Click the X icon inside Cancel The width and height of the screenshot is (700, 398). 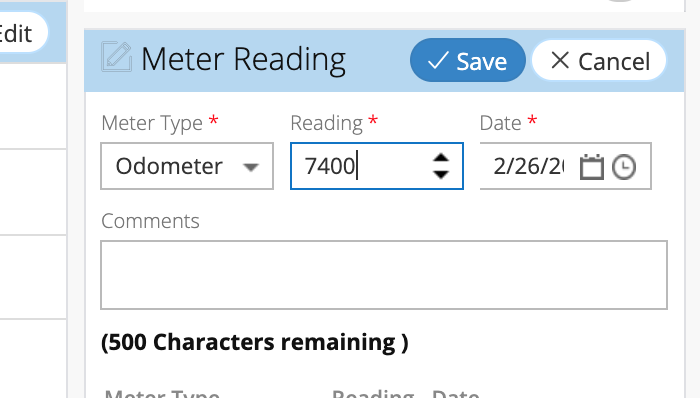coord(560,60)
